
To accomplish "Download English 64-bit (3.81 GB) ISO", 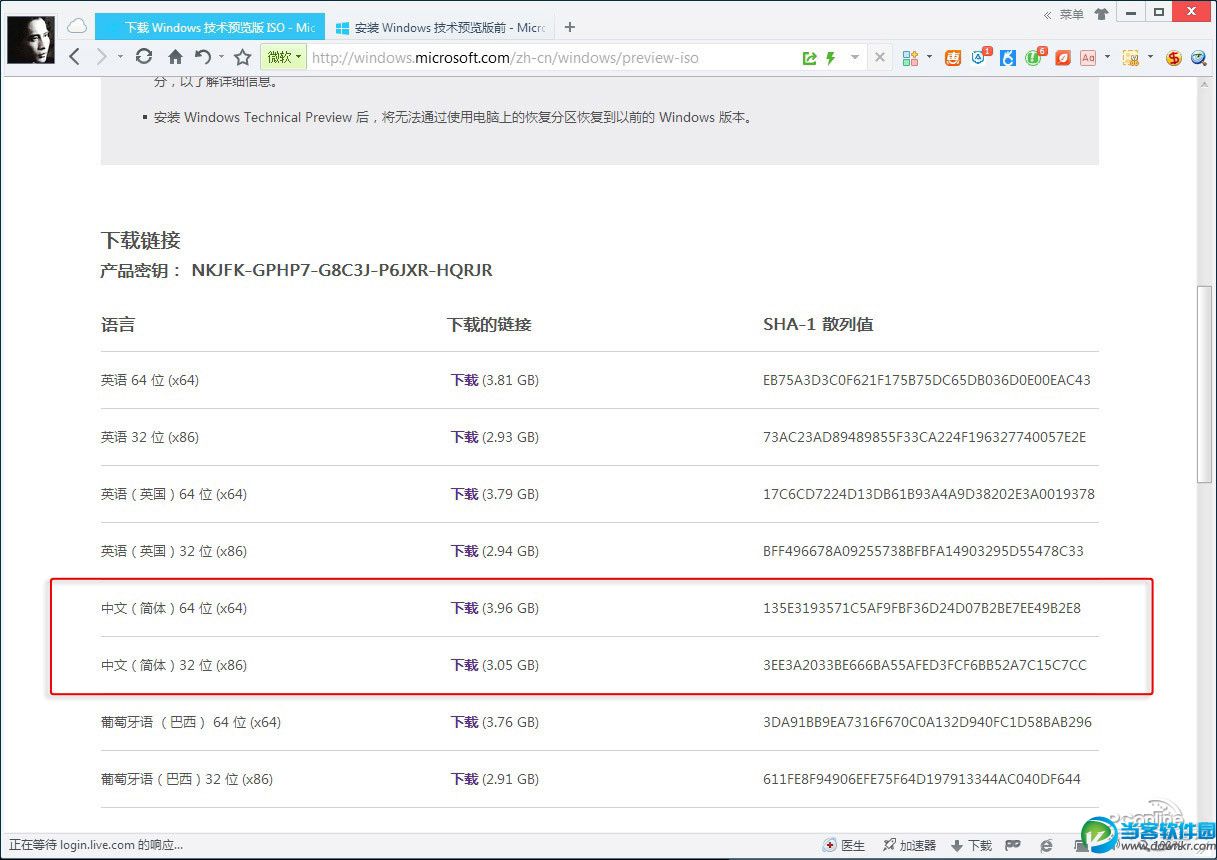I will (x=464, y=380).
